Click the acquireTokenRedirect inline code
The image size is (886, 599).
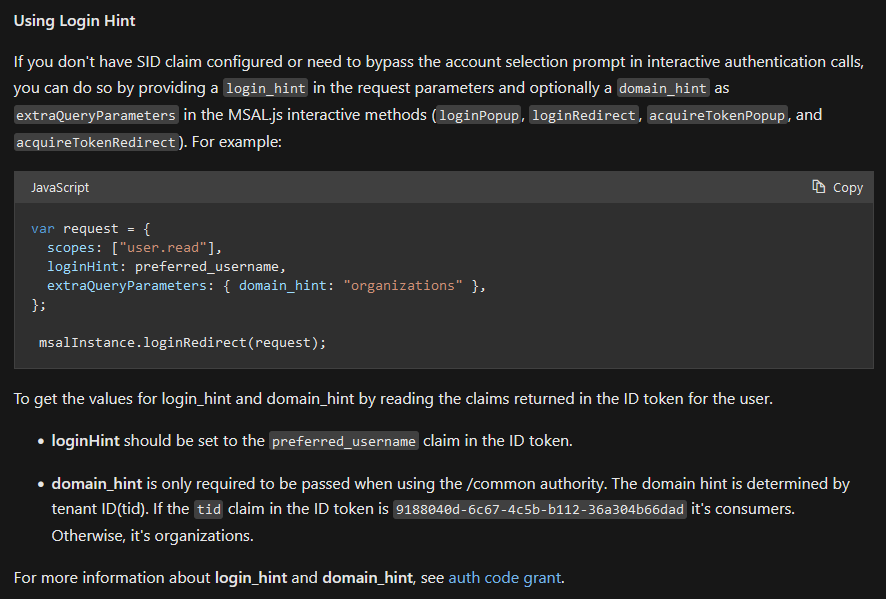96,142
